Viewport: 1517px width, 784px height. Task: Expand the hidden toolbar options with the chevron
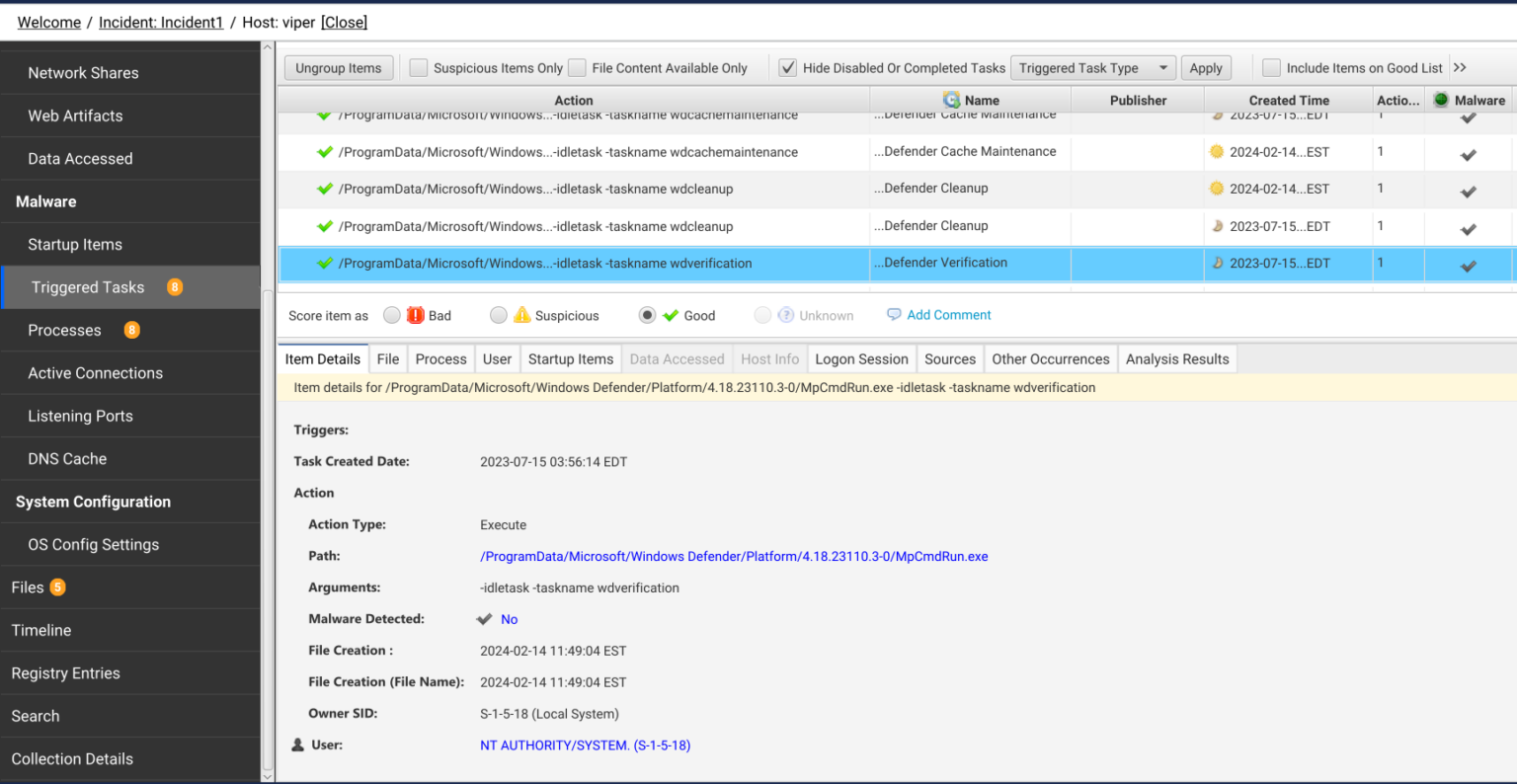(1460, 67)
